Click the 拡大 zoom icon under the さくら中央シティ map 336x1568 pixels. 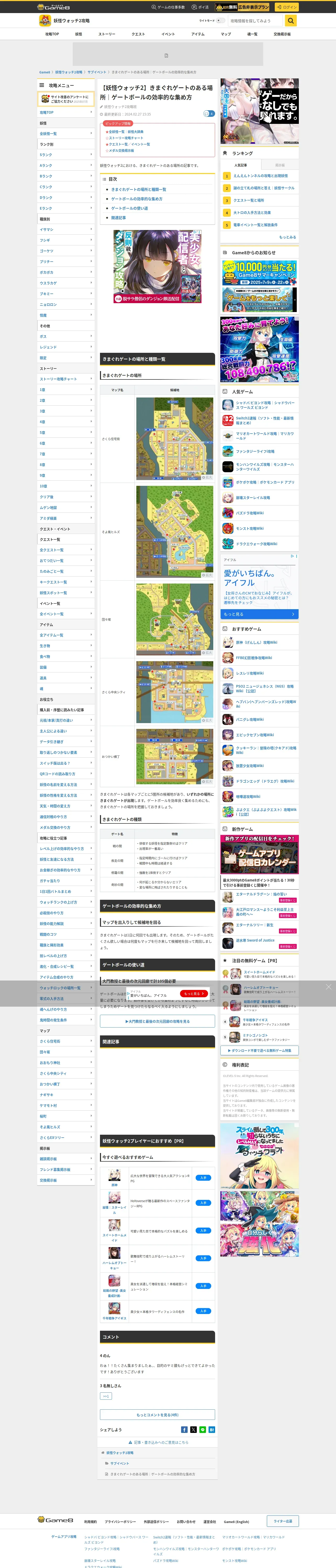[x=207, y=720]
